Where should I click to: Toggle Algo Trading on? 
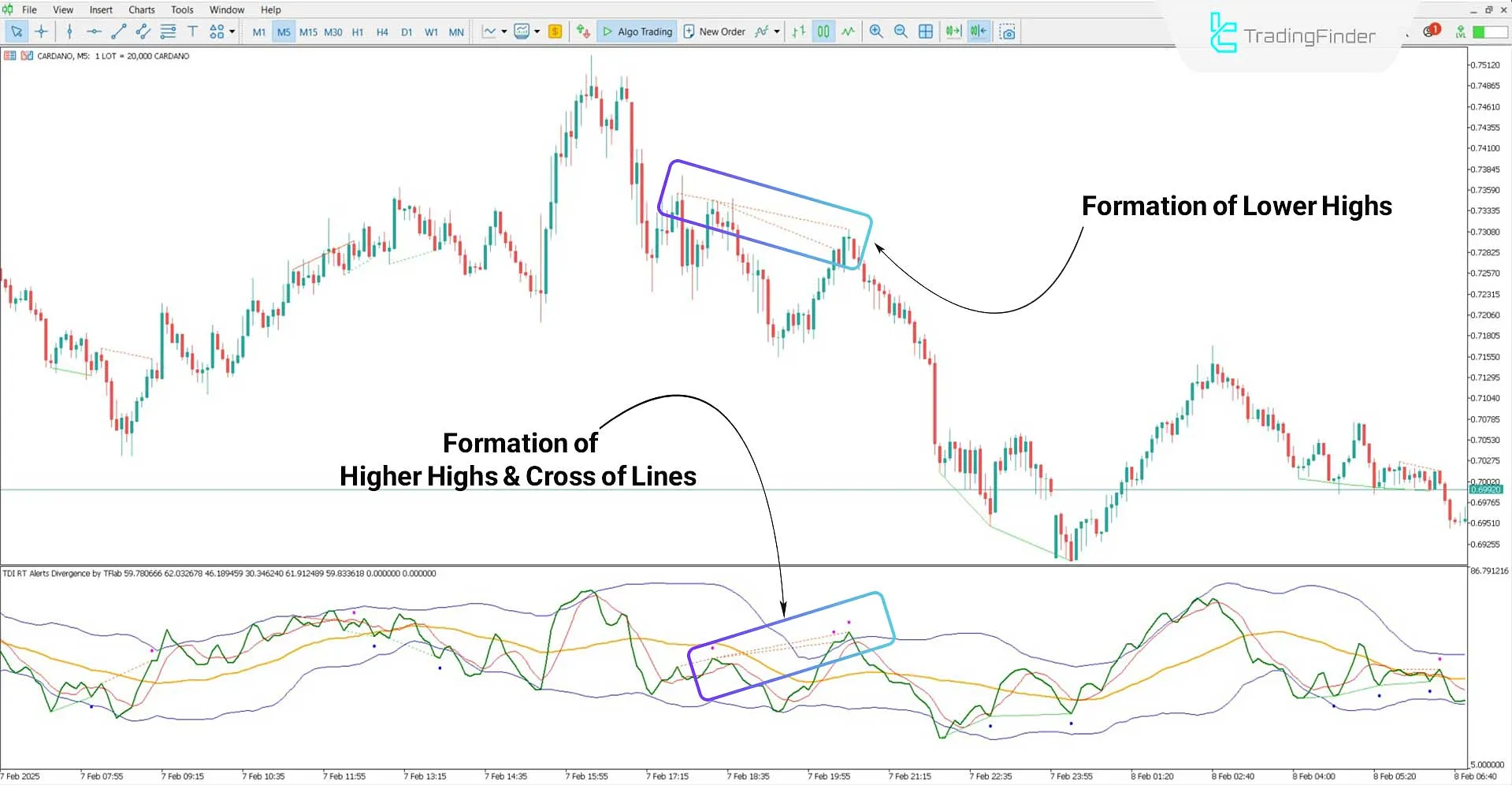[637, 32]
